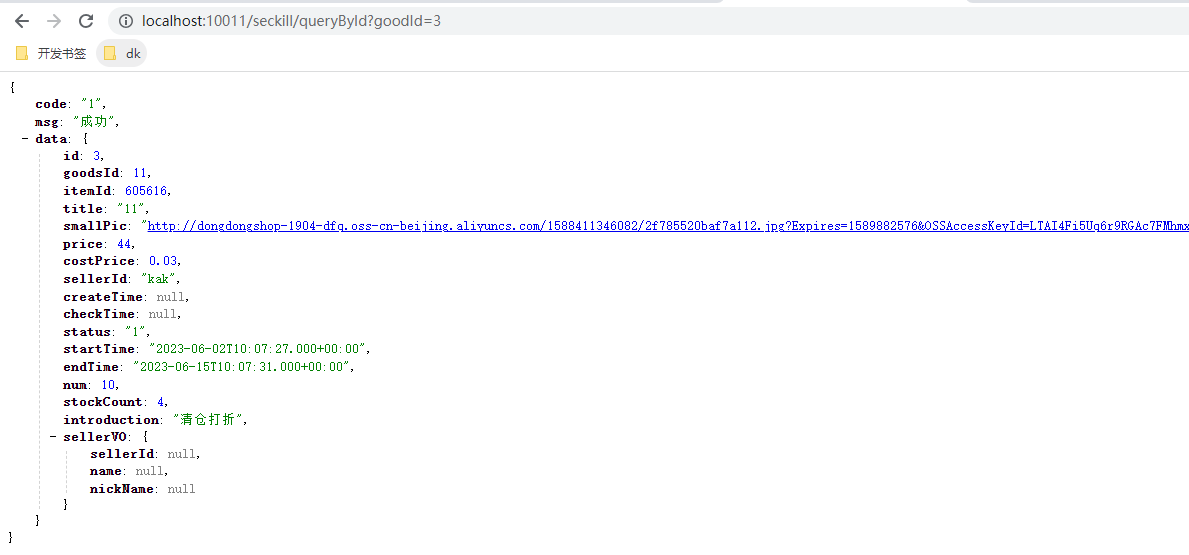Image resolution: width=1189 pixels, height=555 pixels.
Task: Select the title key
Action: coord(82,209)
